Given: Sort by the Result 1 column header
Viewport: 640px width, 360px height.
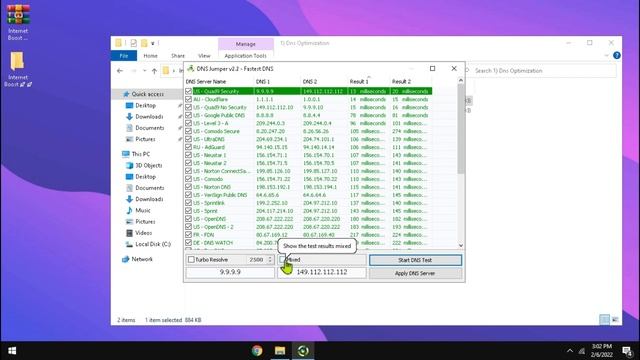Looking at the screenshot, I should pyautogui.click(x=368, y=82).
